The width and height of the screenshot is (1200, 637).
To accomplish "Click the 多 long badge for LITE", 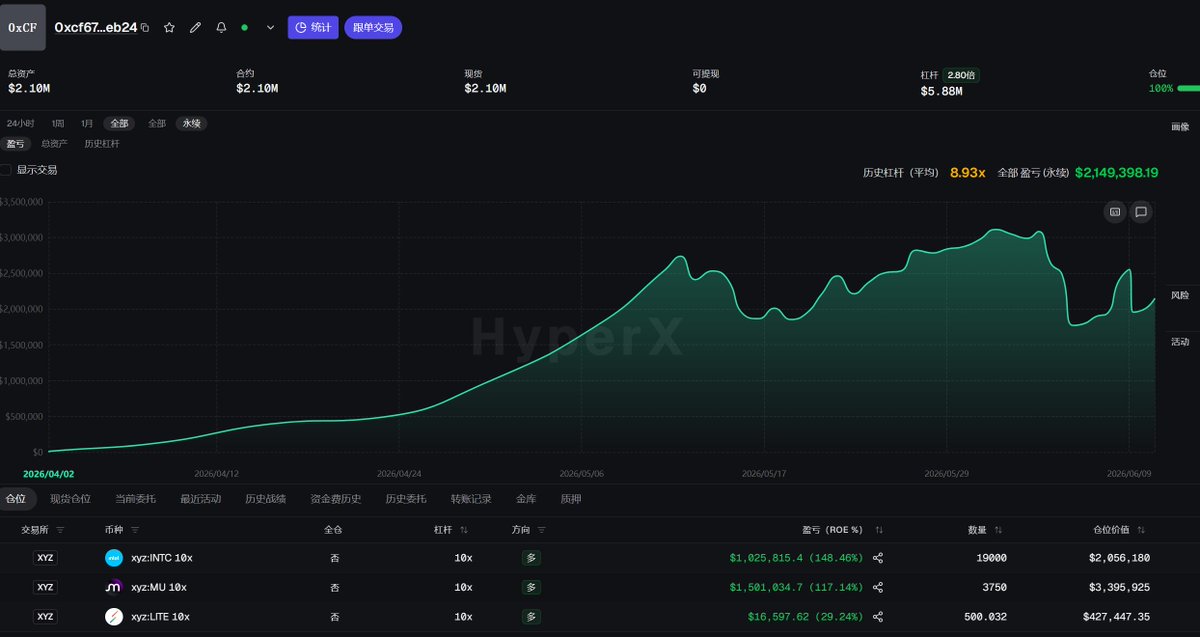I will 532,617.
